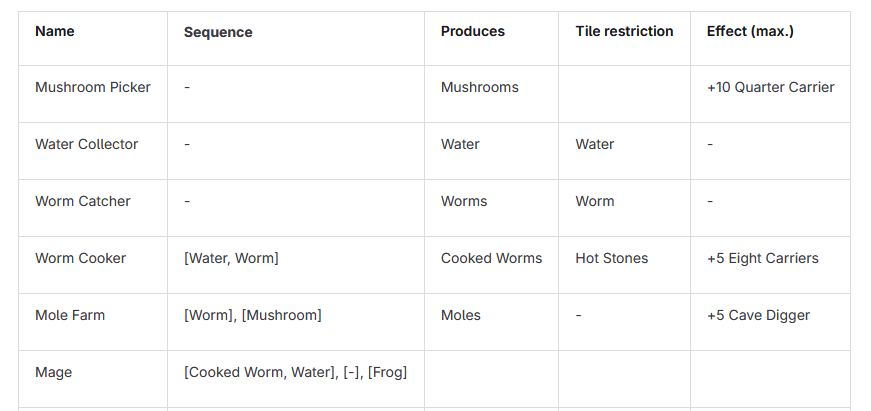
Task: Click the Tile restriction column header
Action: (x=624, y=31)
